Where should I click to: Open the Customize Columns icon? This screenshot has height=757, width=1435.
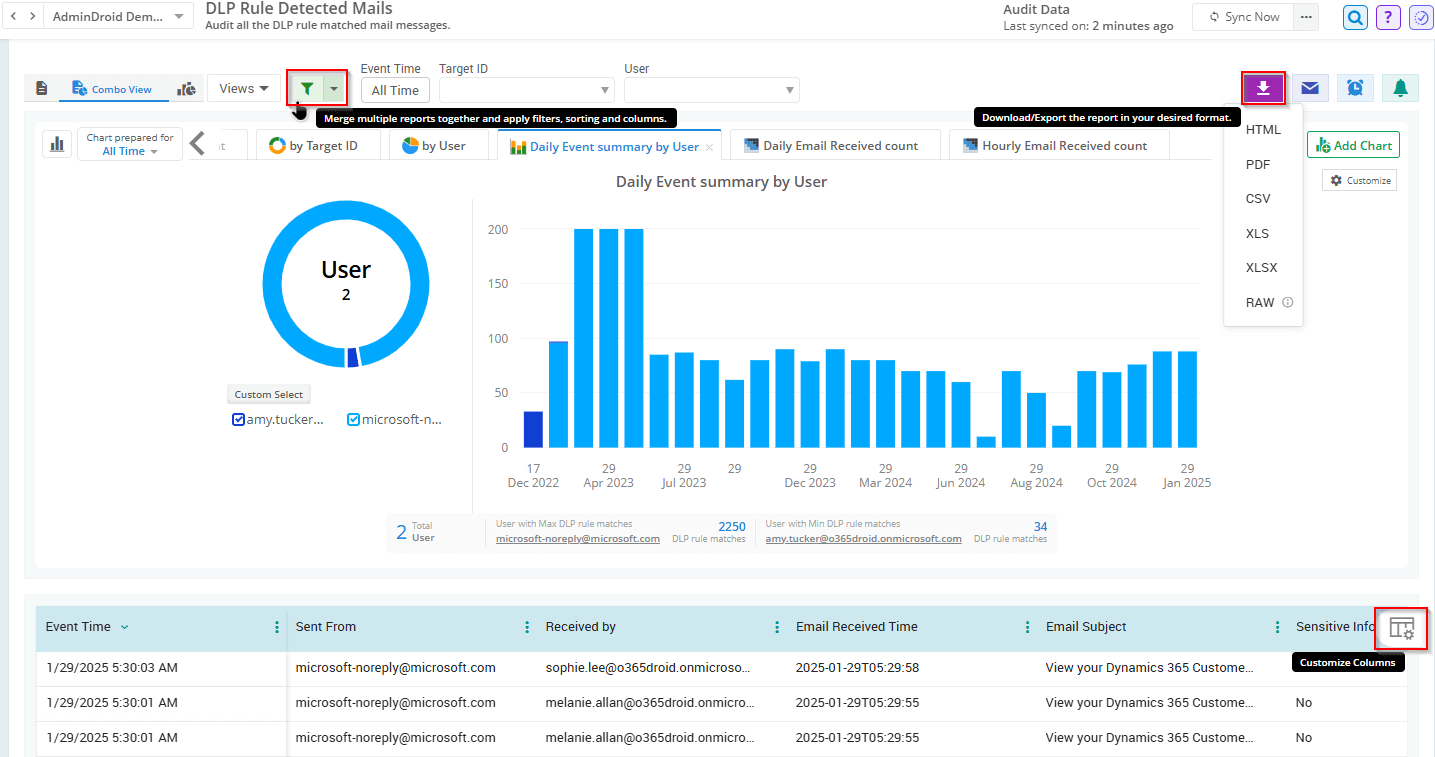tap(1400, 628)
